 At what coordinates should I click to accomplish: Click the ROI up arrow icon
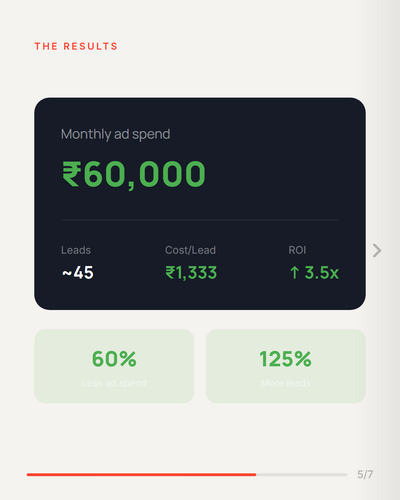click(294, 273)
